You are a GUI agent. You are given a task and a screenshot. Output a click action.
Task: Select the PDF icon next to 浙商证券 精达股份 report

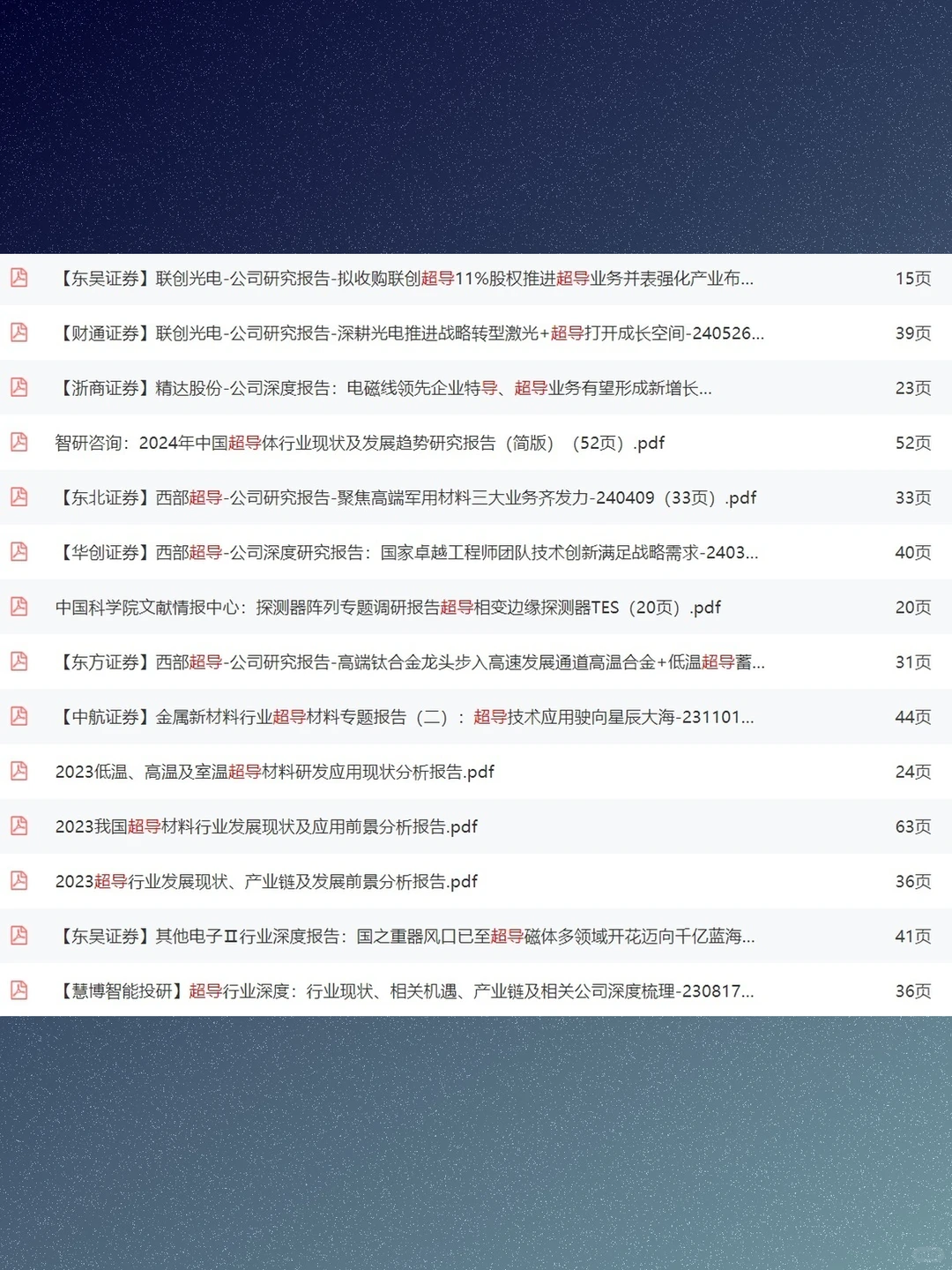pos(19,388)
